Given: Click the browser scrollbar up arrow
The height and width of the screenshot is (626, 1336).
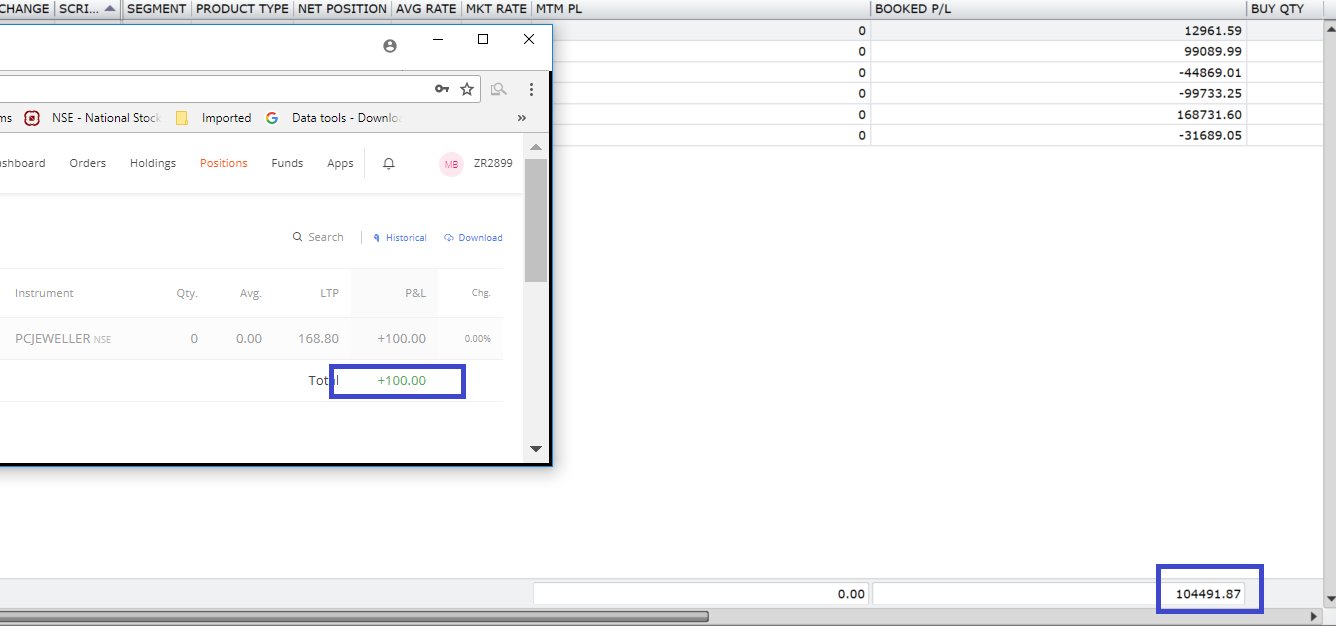Looking at the screenshot, I should (x=535, y=147).
